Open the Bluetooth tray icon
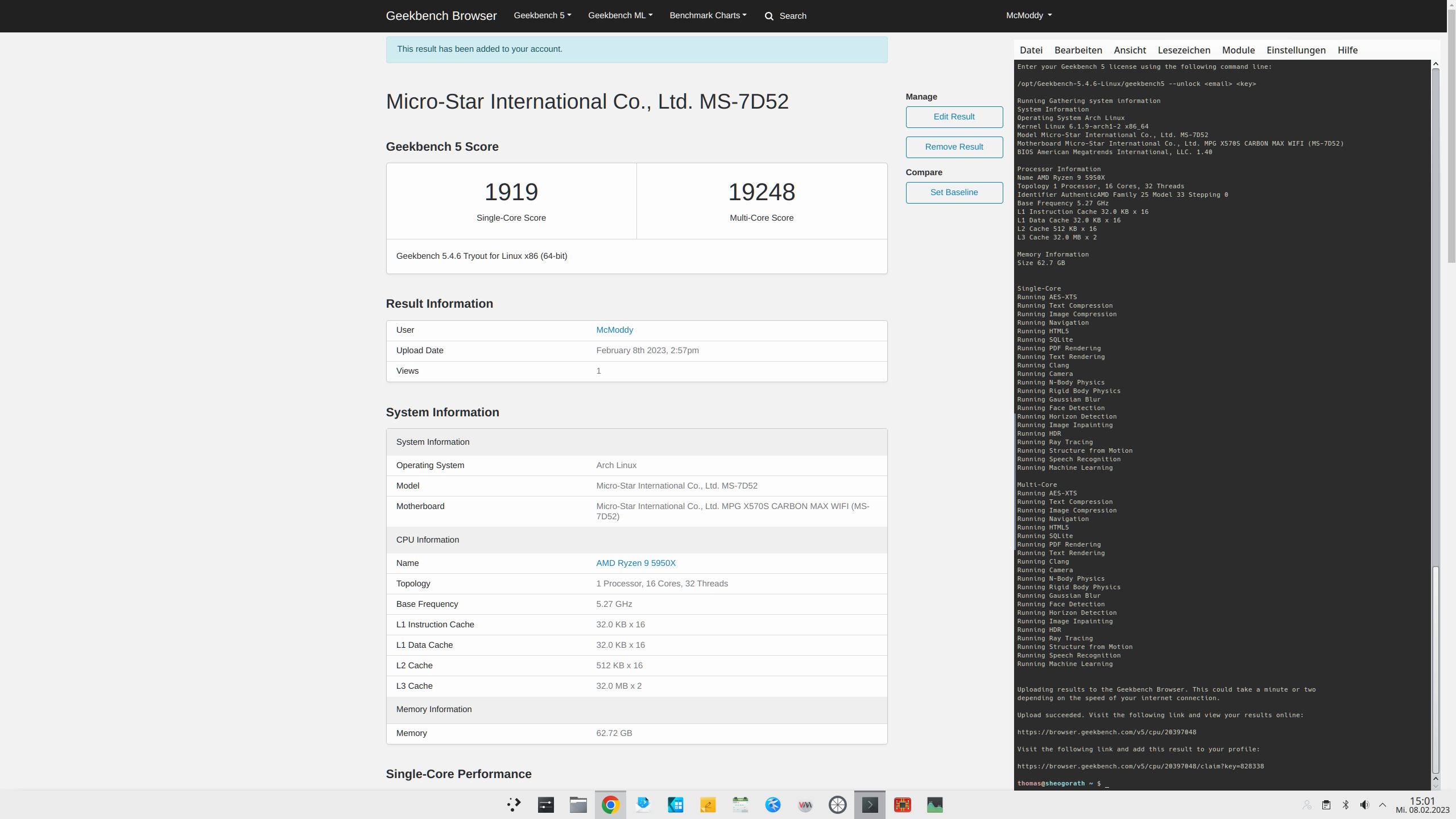The width and height of the screenshot is (1456, 819). 1346,805
